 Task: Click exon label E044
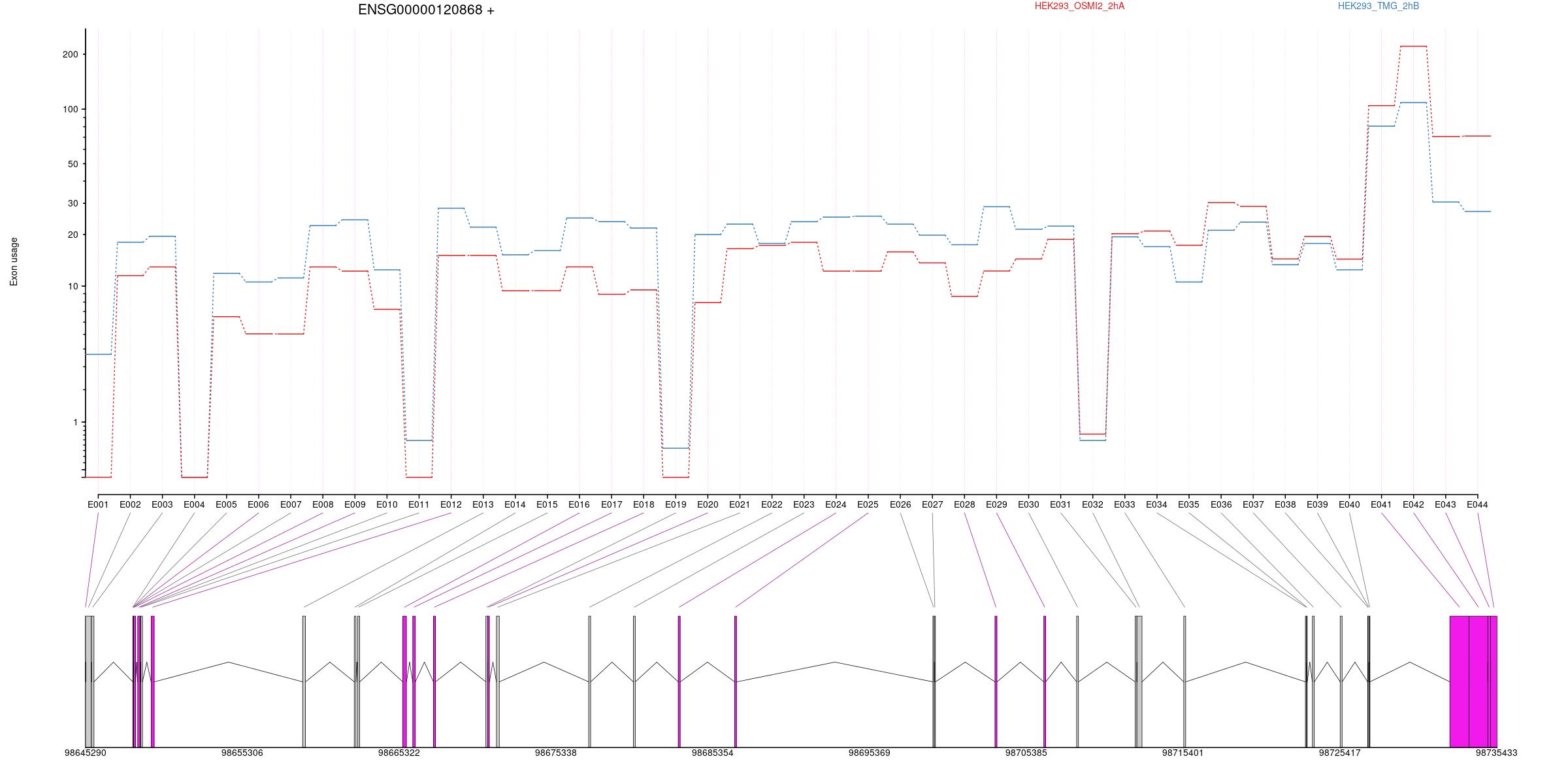(x=1477, y=504)
